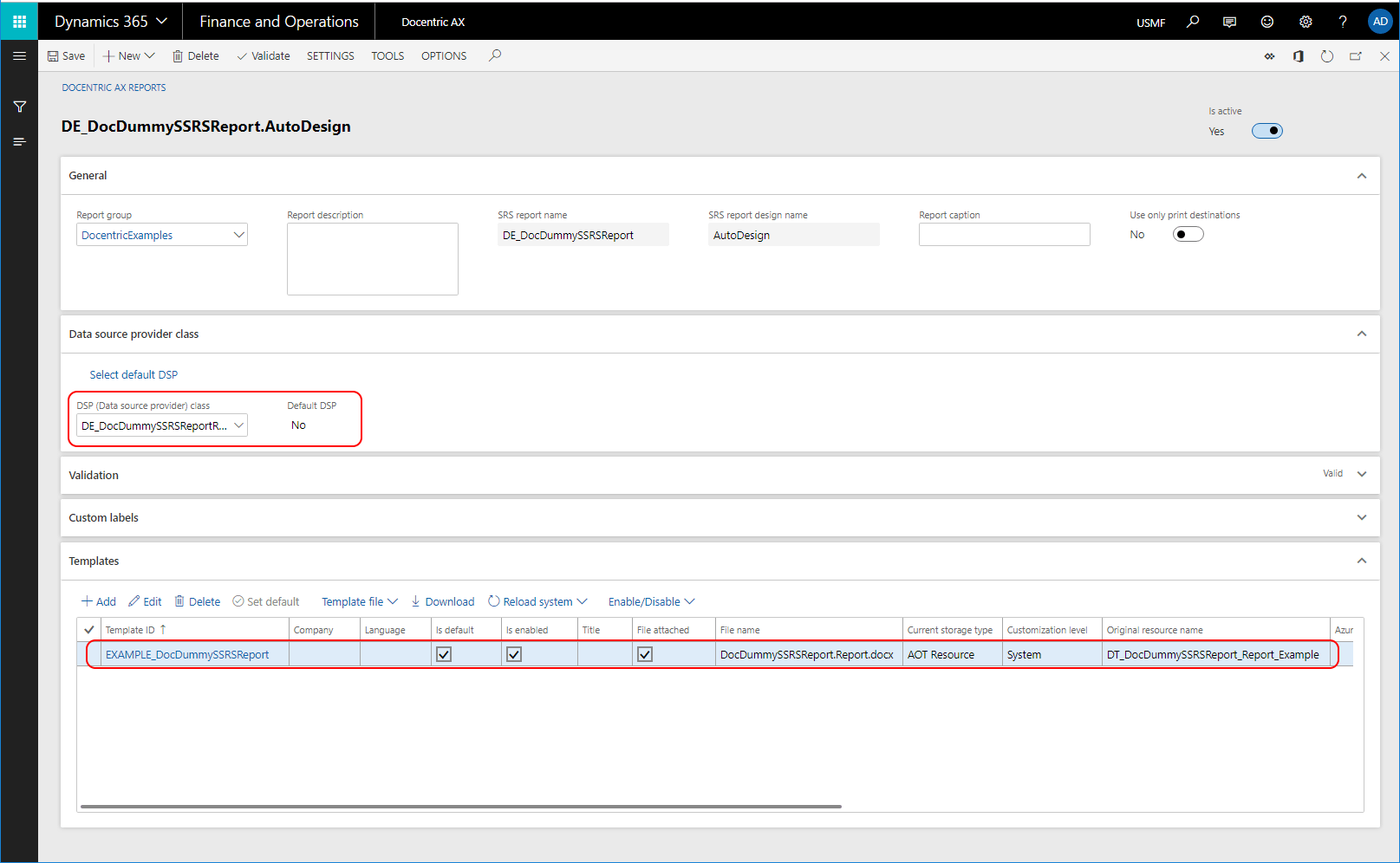Select the AOT Resource storage type cell
1400x863 pixels.
click(x=952, y=654)
